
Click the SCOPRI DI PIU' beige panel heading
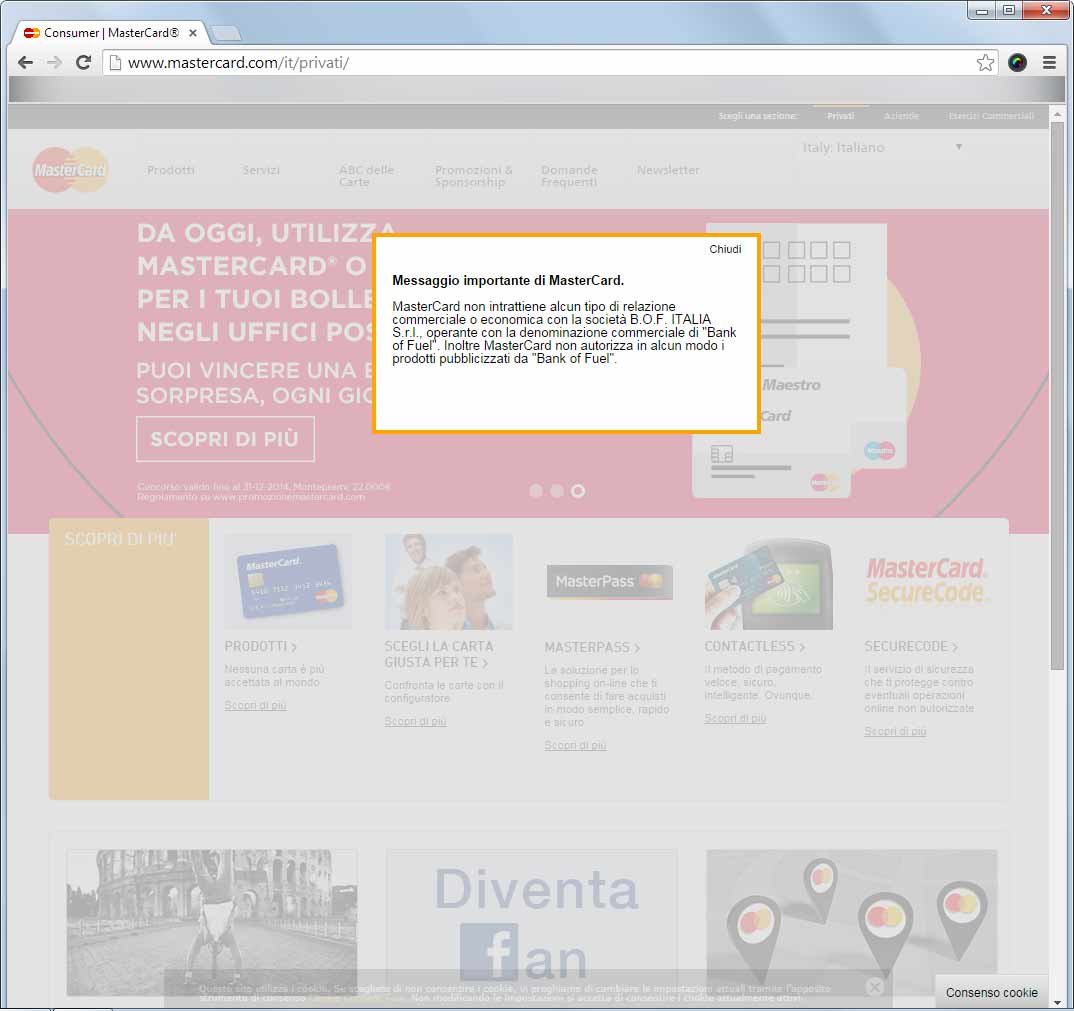[x=121, y=539]
